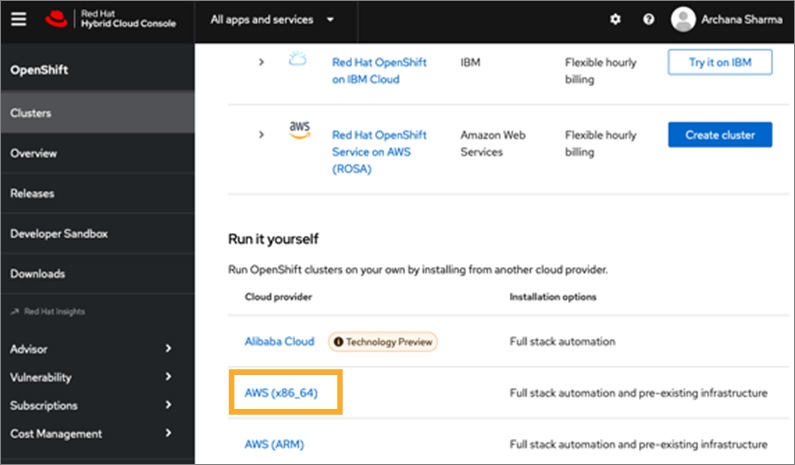Open the Alibaba Cloud link
Viewport: 795px width, 465px height.
279,341
